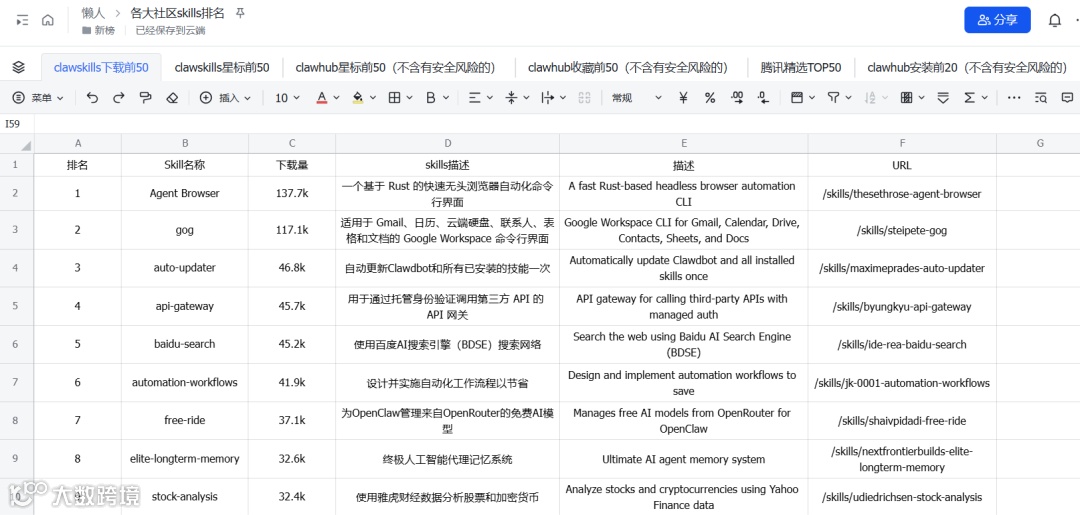Open the 常规 number format dropdown
The height and width of the screenshot is (515, 1080).
coord(635,98)
